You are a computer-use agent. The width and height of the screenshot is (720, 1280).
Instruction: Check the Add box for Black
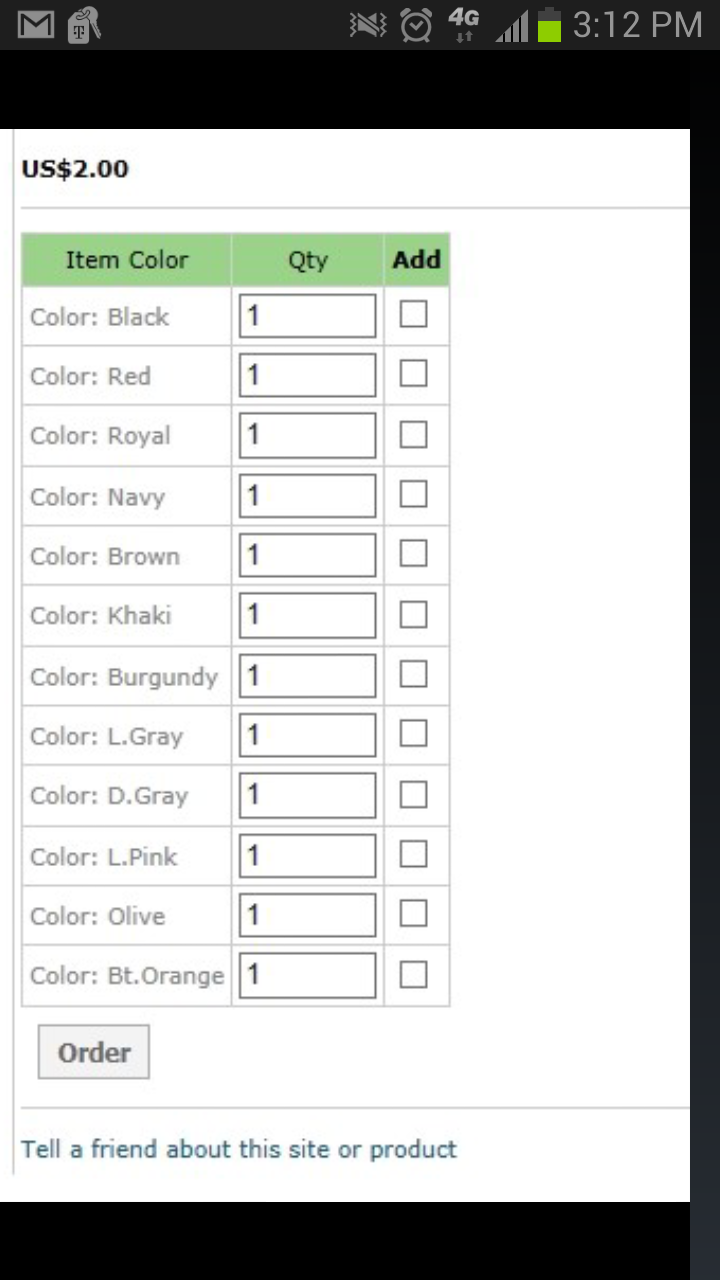413,315
